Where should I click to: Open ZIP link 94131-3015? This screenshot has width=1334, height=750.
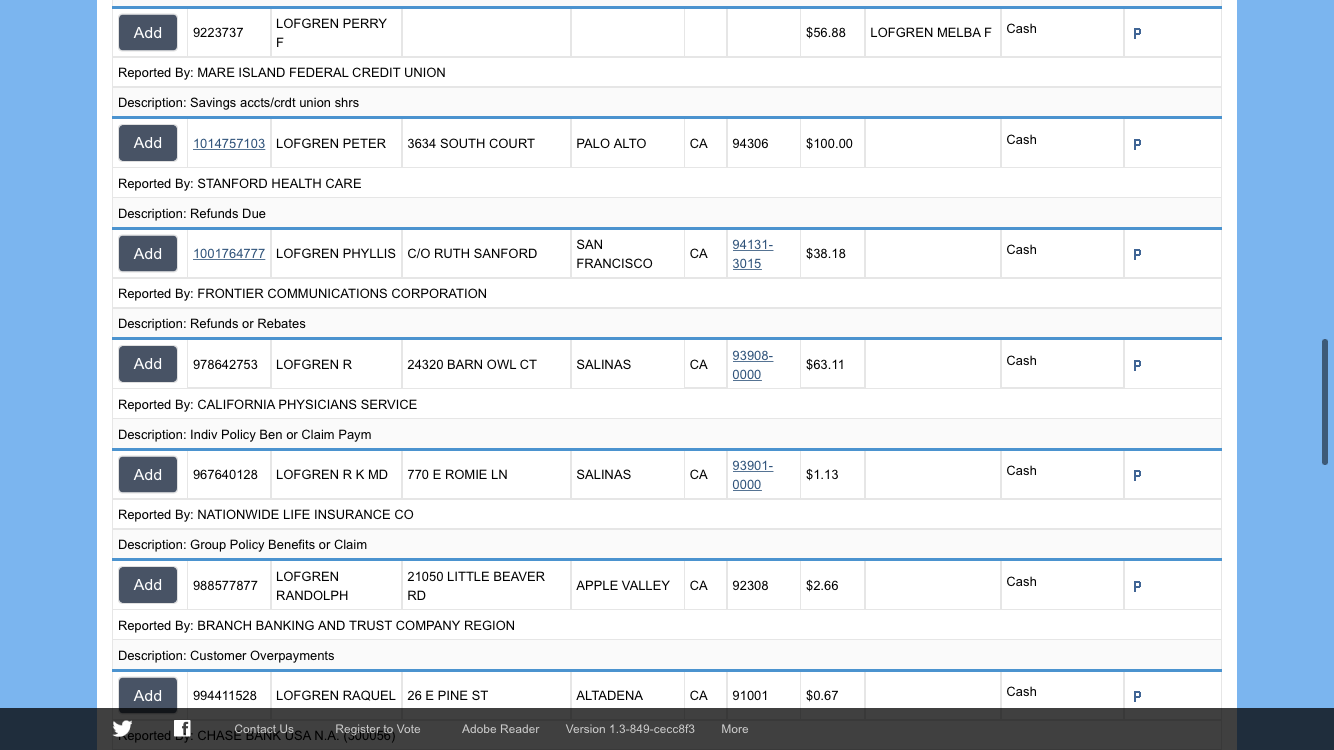[752, 254]
